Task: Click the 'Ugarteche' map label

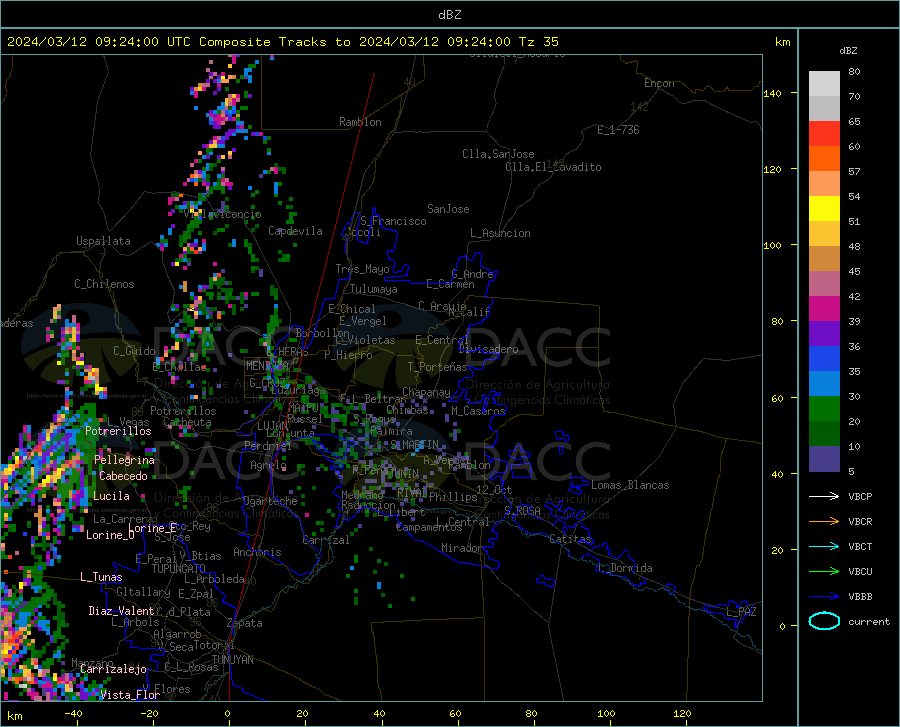Action: coord(270,501)
